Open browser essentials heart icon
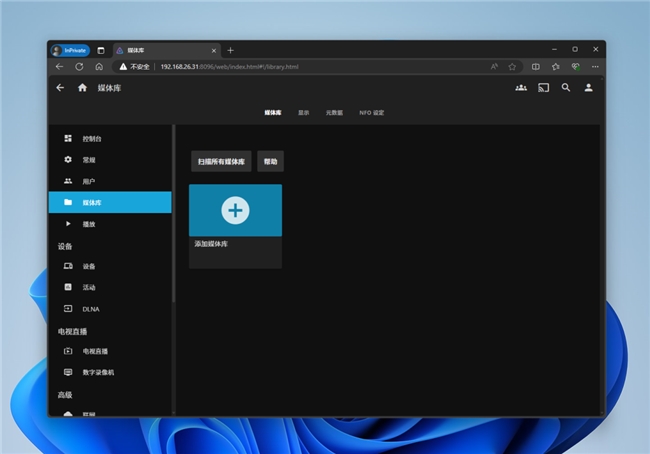Viewport: 650px width, 454px height. click(575, 66)
